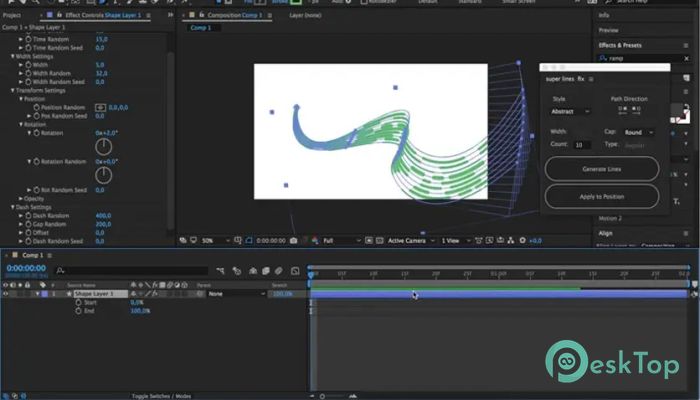The height and width of the screenshot is (400, 700).
Task: Open the Motion 2 panel
Action: coord(610,218)
